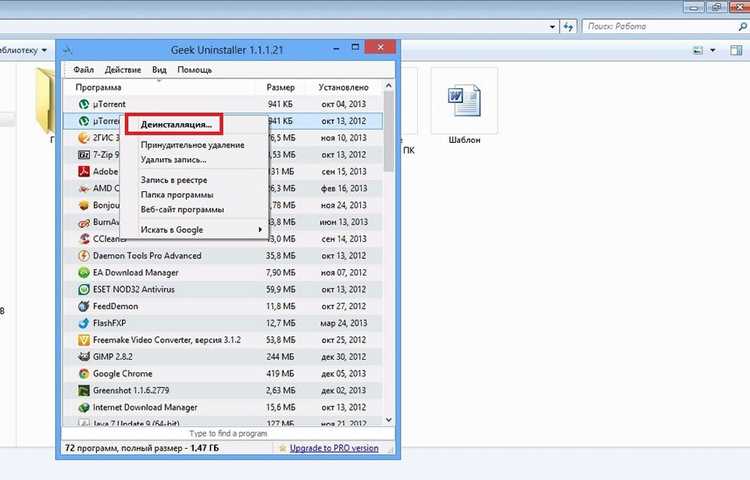Click the FlashFXP icon
The image size is (750, 480).
click(84, 323)
